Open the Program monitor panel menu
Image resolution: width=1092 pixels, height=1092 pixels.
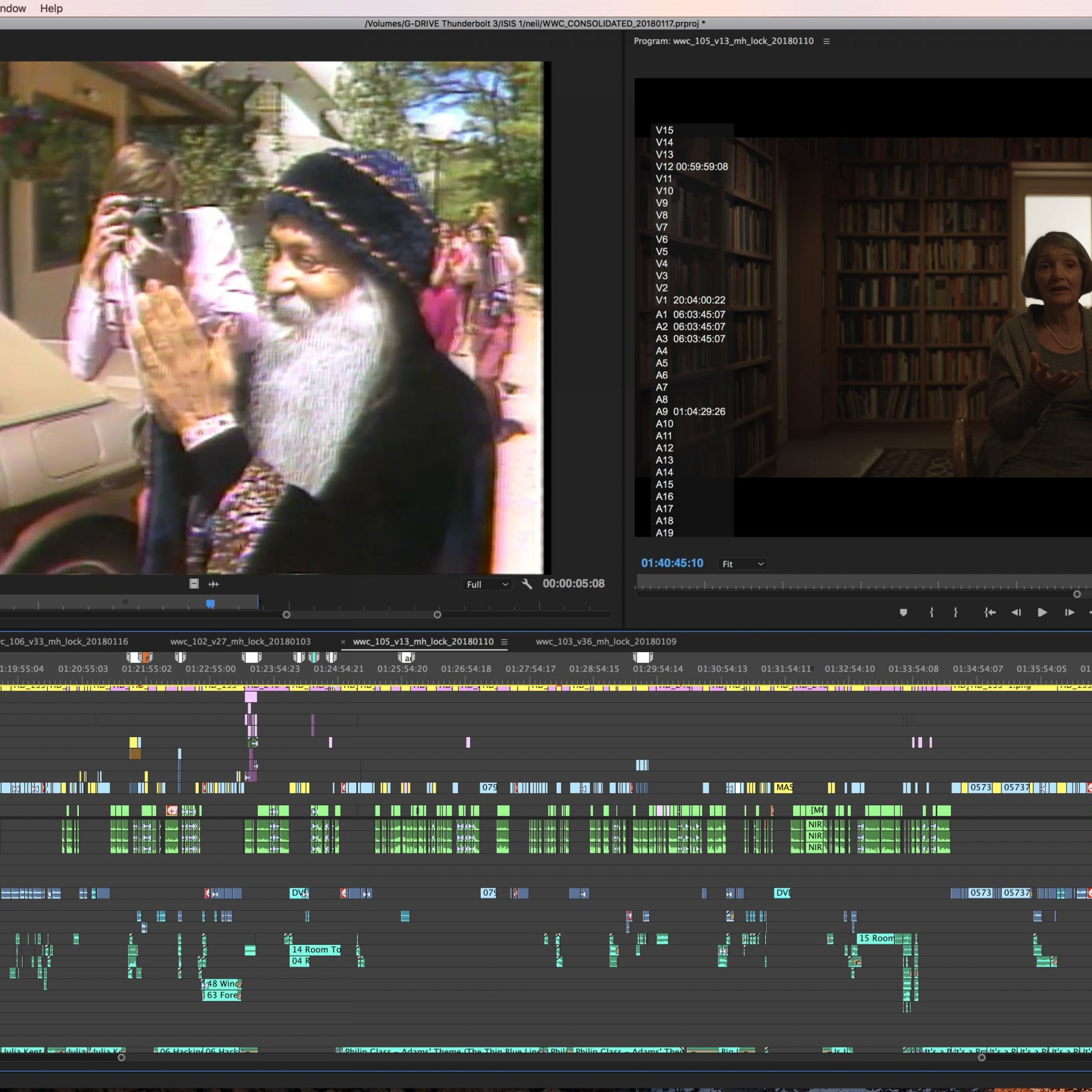(826, 41)
